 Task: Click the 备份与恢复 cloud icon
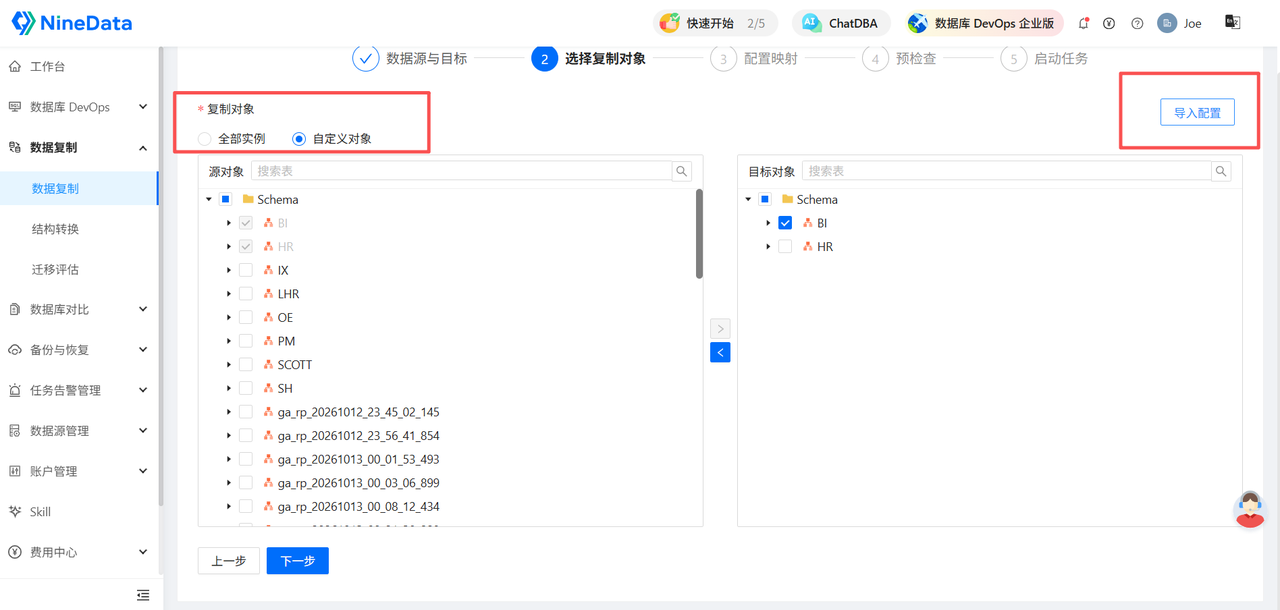15,350
